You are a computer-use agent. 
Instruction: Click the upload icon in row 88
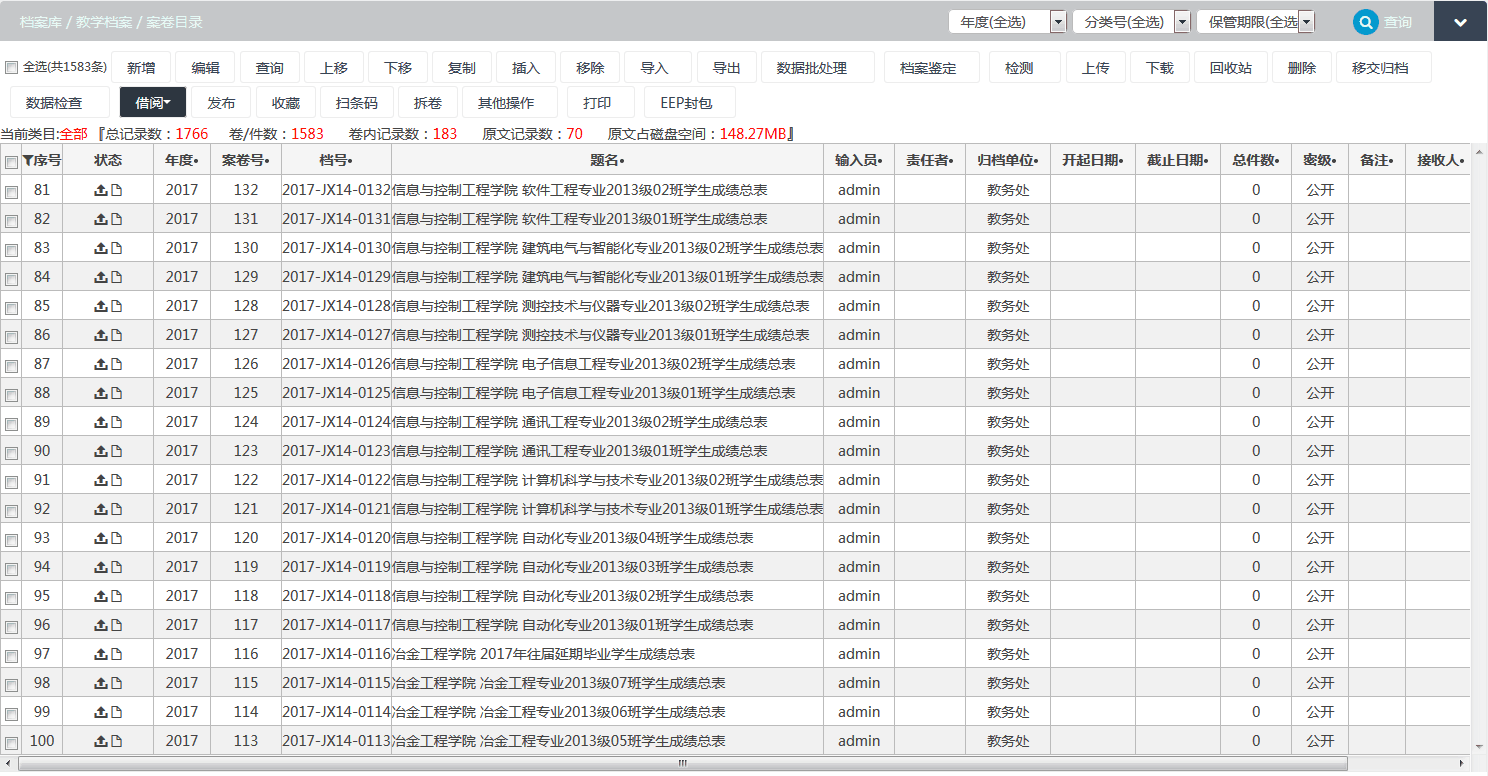pyautogui.click(x=101, y=393)
